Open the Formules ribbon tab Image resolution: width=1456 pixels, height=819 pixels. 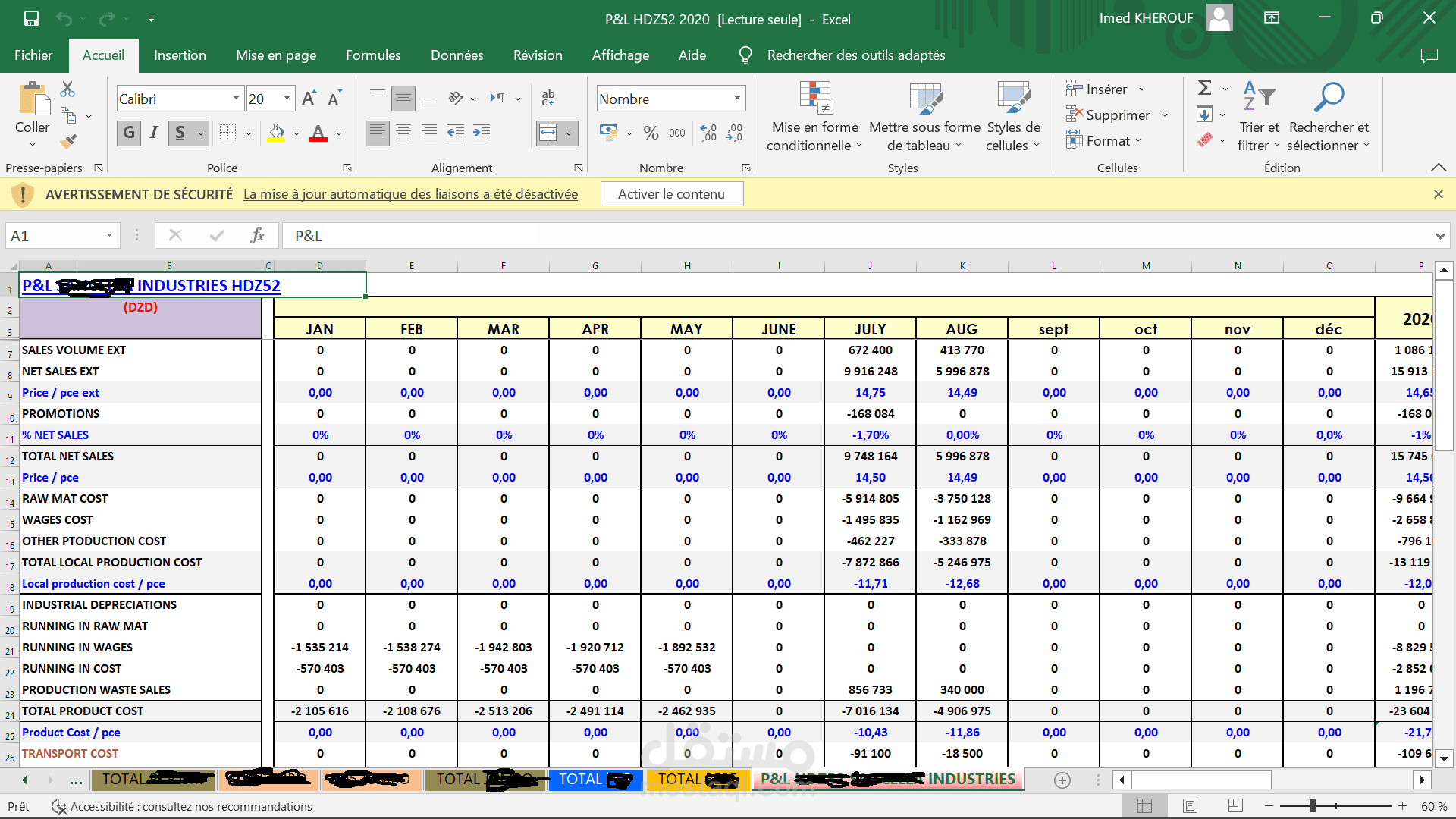point(373,55)
